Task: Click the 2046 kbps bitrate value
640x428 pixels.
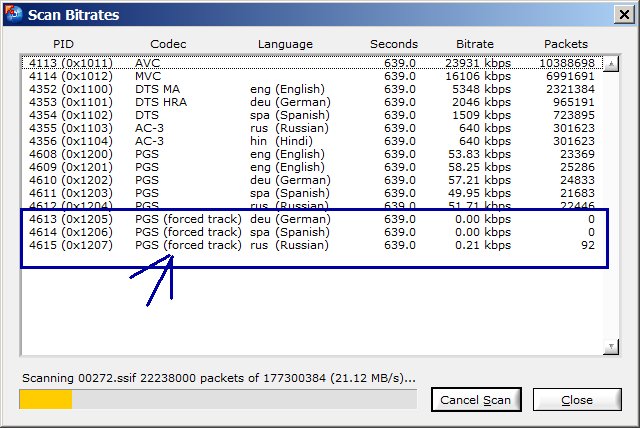Action: pos(481,102)
